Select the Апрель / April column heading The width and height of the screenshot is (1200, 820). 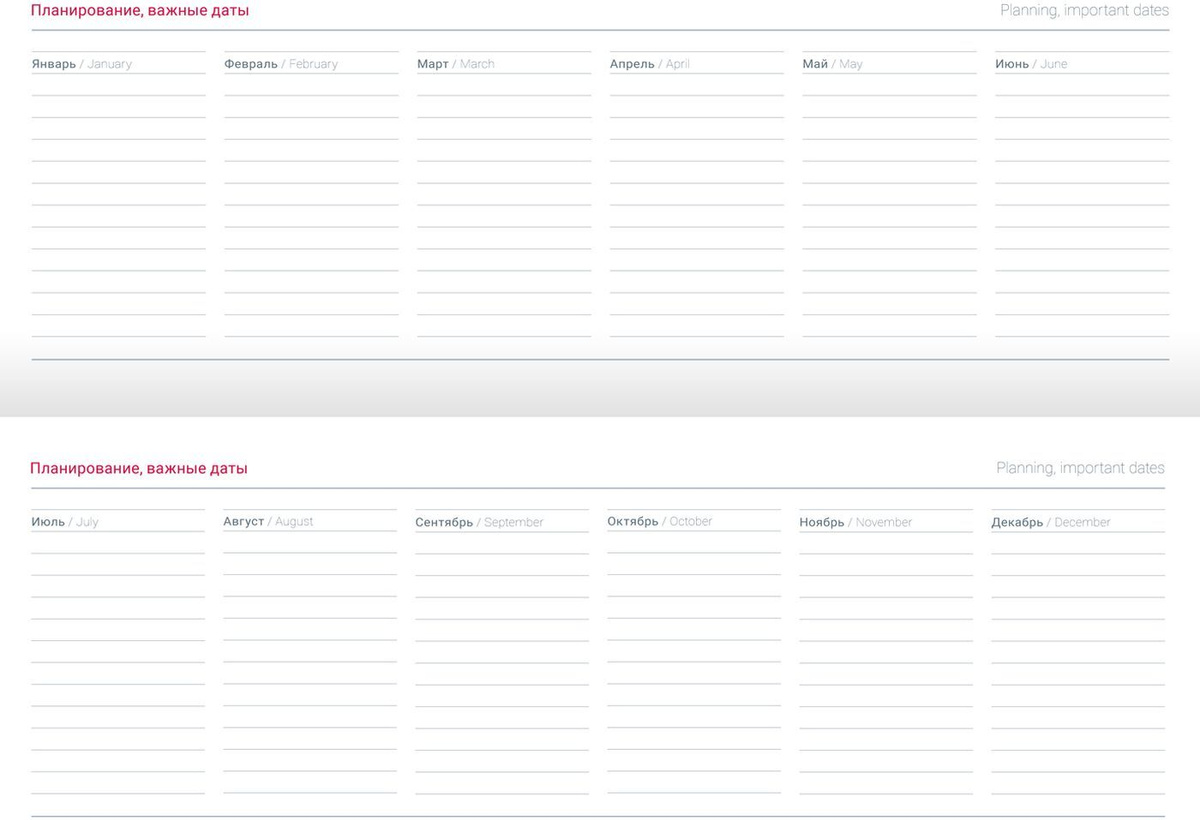[650, 64]
